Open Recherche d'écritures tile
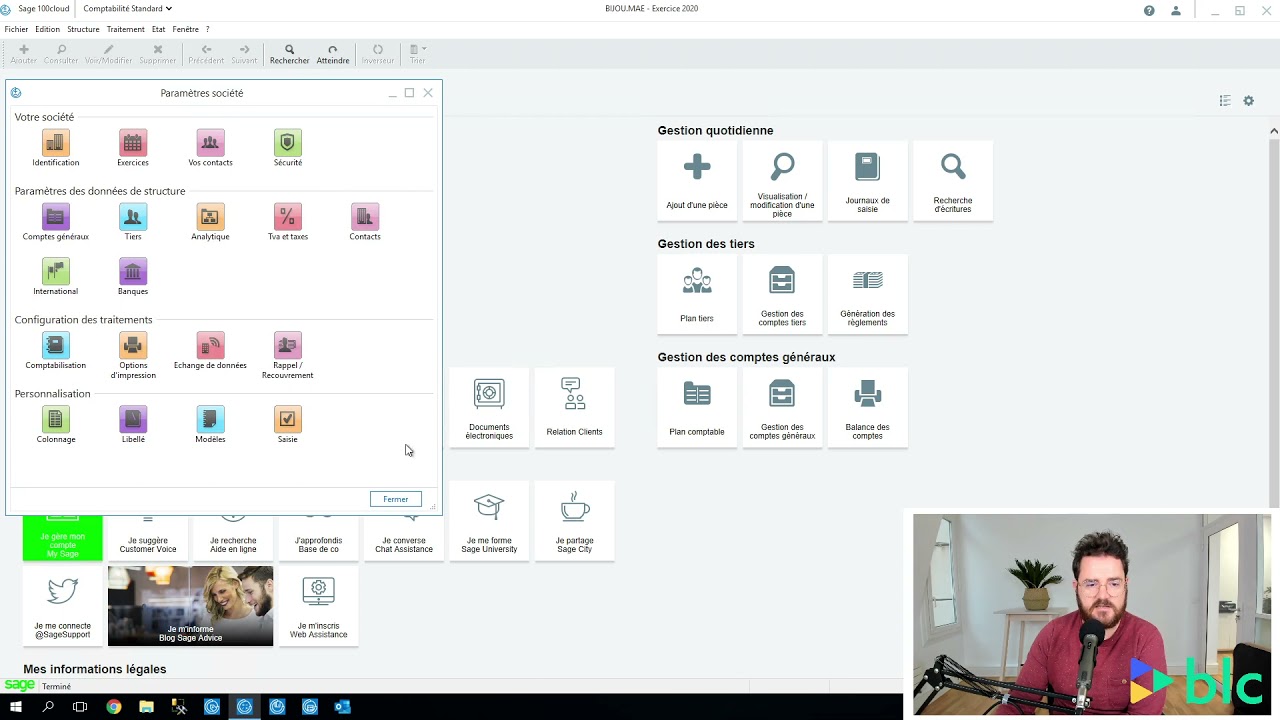 point(953,180)
